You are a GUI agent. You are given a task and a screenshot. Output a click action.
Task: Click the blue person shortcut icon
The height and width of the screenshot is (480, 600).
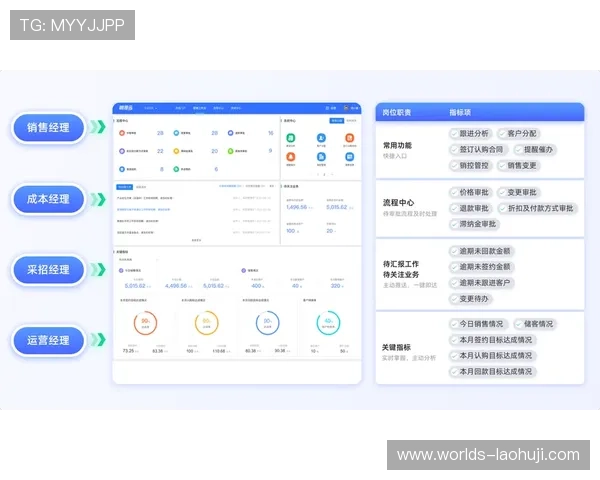tap(321, 138)
